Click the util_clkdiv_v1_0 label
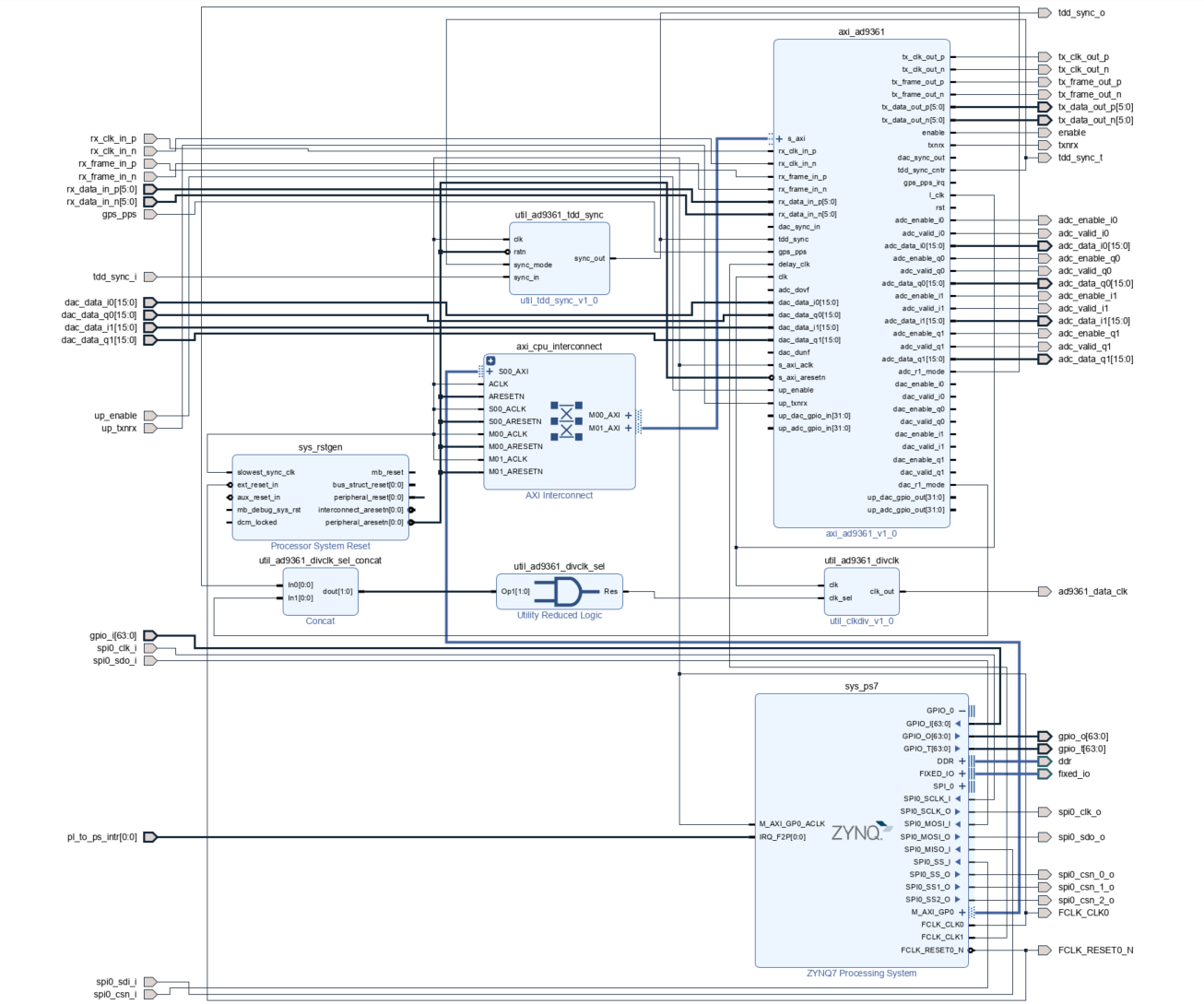 click(862, 621)
